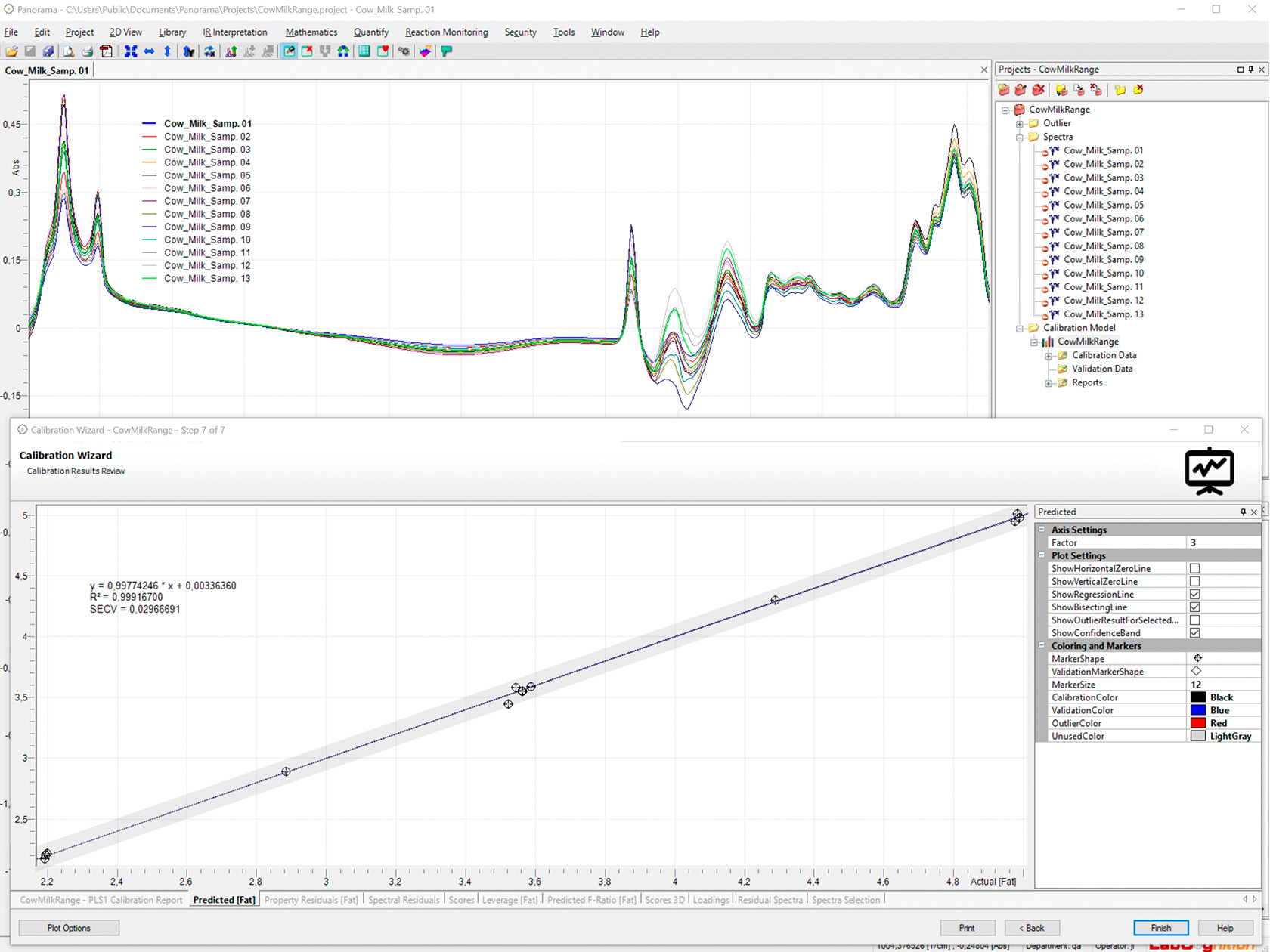Expand the Reports node under CowMilkRange
Image resolution: width=1270 pixels, height=952 pixels.
[x=1049, y=383]
